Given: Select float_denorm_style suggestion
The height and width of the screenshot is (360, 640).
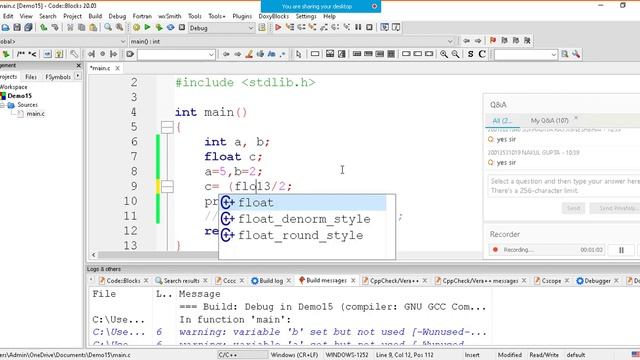Looking at the screenshot, I should pyautogui.click(x=303, y=219).
